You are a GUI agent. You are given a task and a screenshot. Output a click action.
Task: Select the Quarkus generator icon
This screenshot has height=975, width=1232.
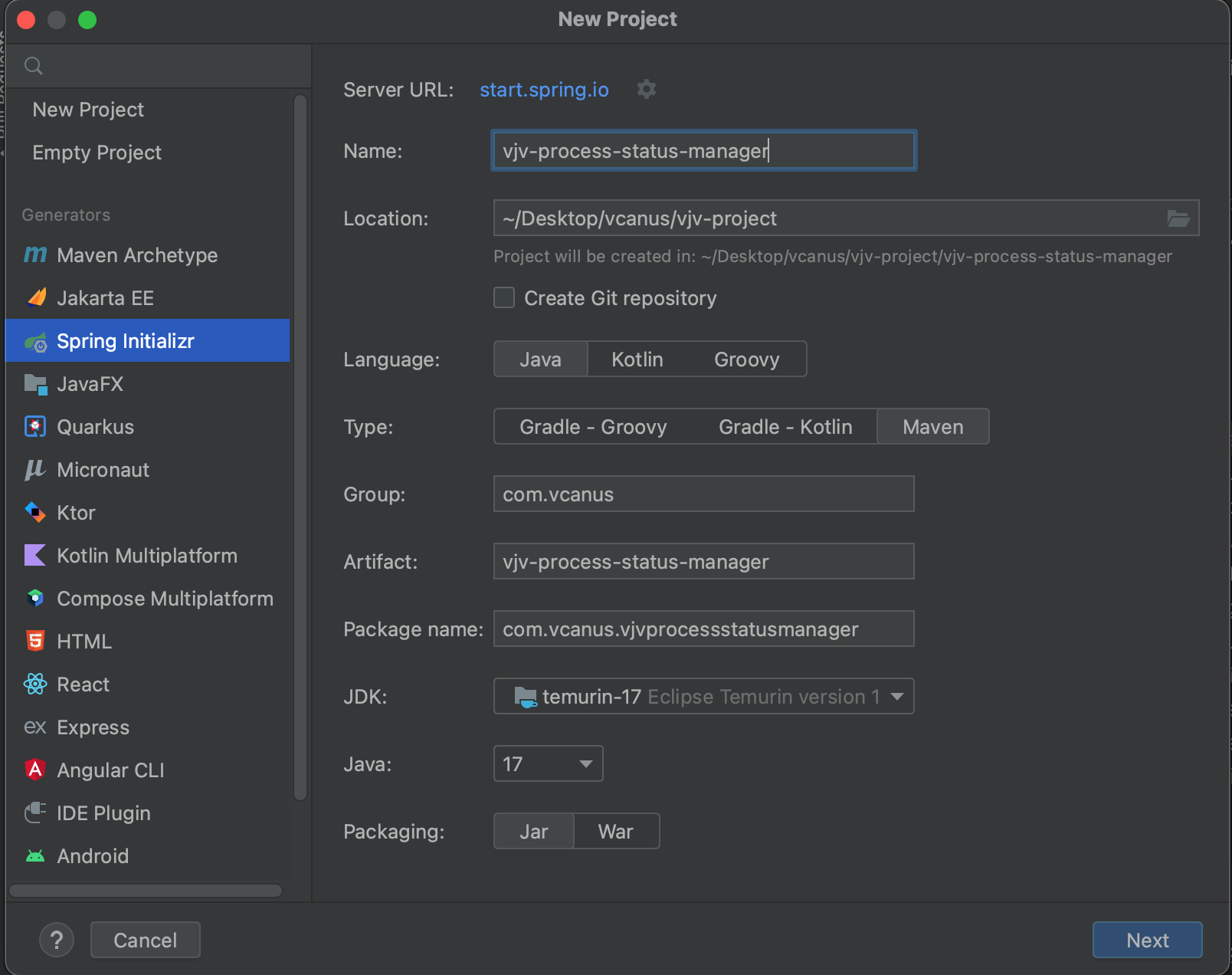[x=34, y=427]
